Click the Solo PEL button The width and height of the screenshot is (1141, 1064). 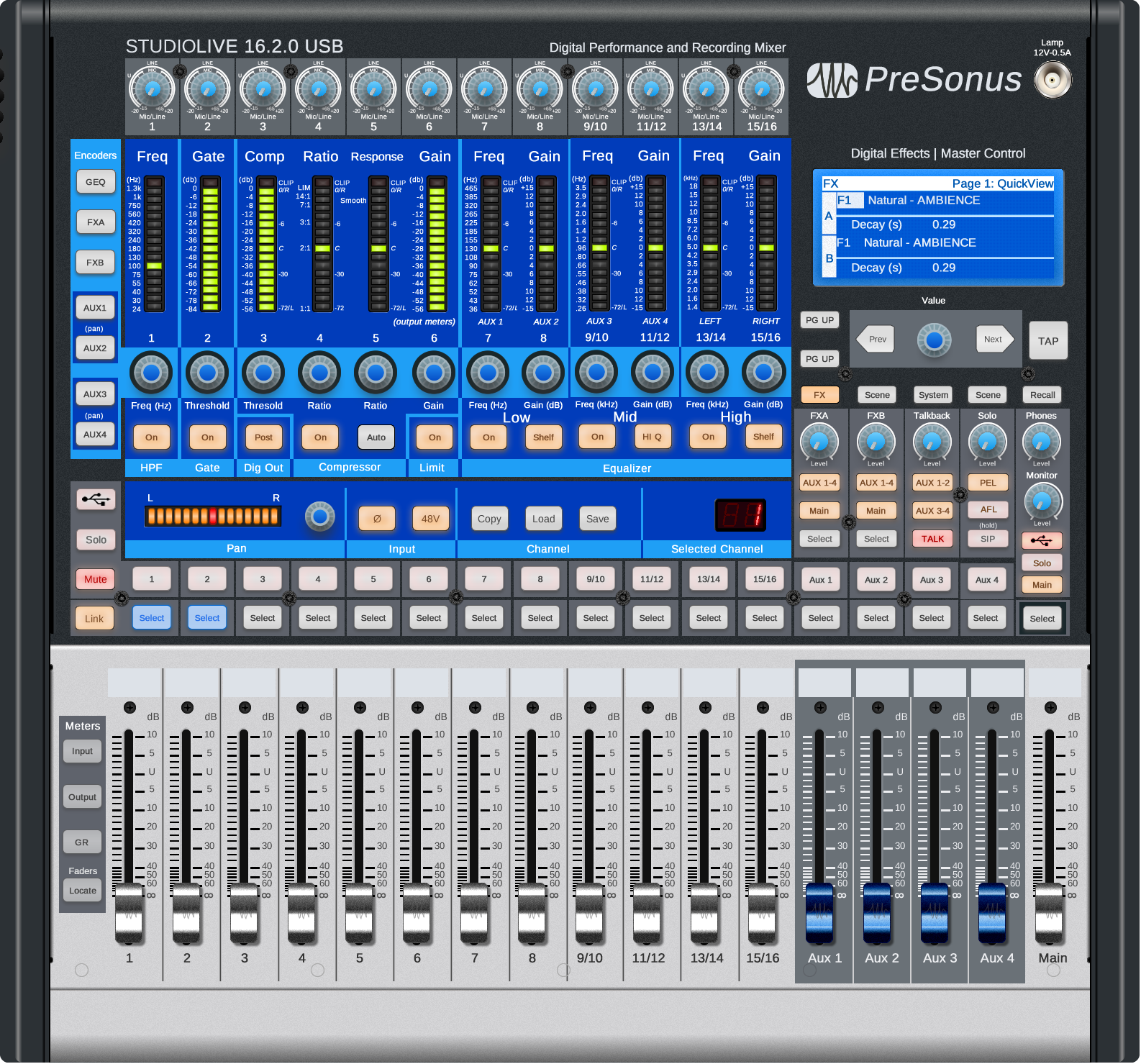click(988, 483)
